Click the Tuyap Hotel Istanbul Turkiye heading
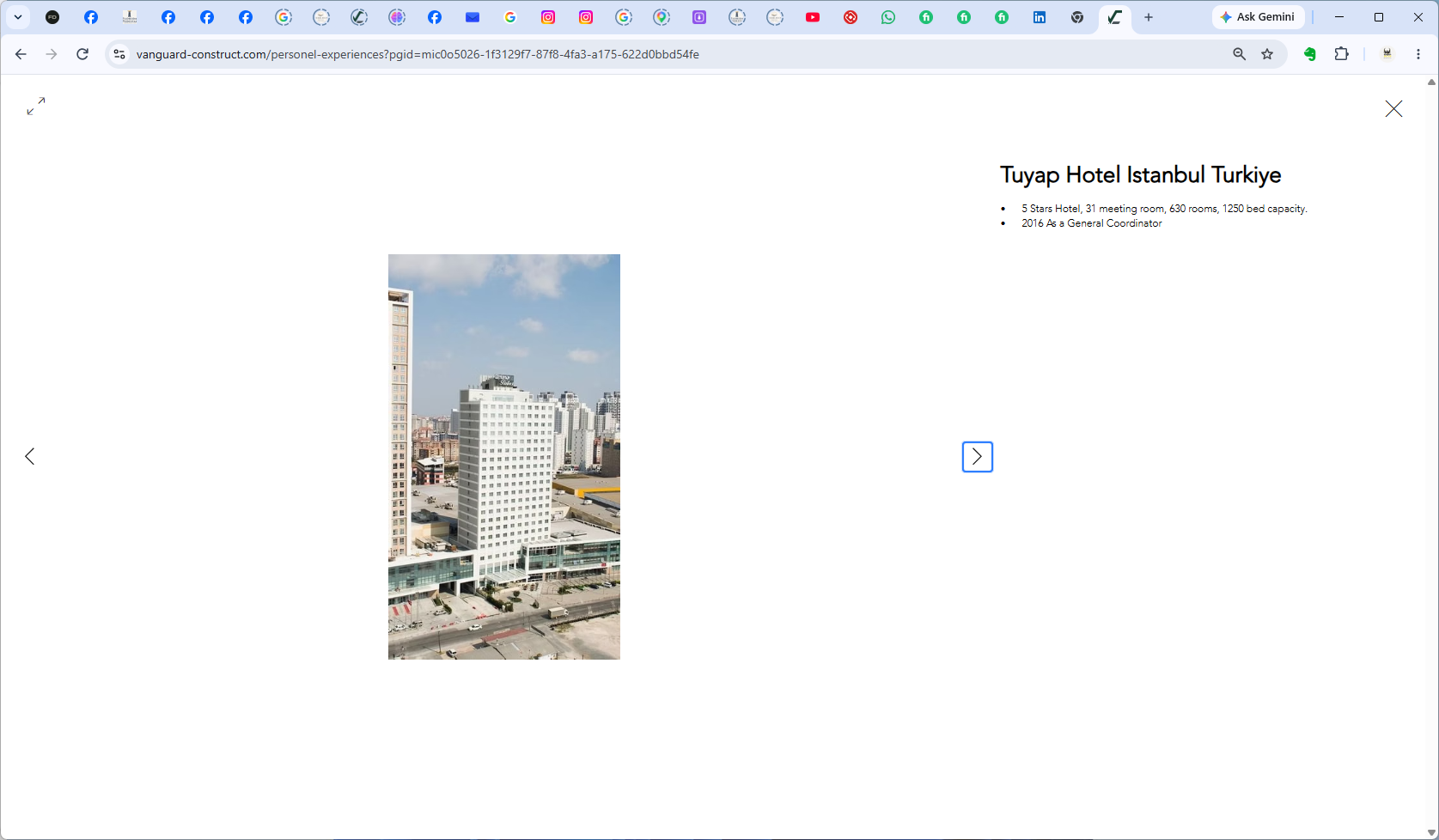This screenshot has width=1439, height=840. pyautogui.click(x=1140, y=175)
